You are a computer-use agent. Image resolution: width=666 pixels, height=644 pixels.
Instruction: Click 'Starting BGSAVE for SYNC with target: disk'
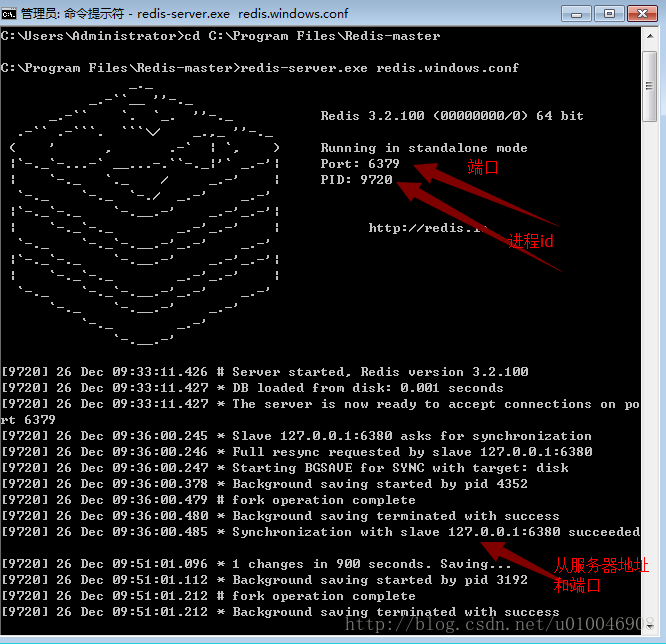[285, 468]
